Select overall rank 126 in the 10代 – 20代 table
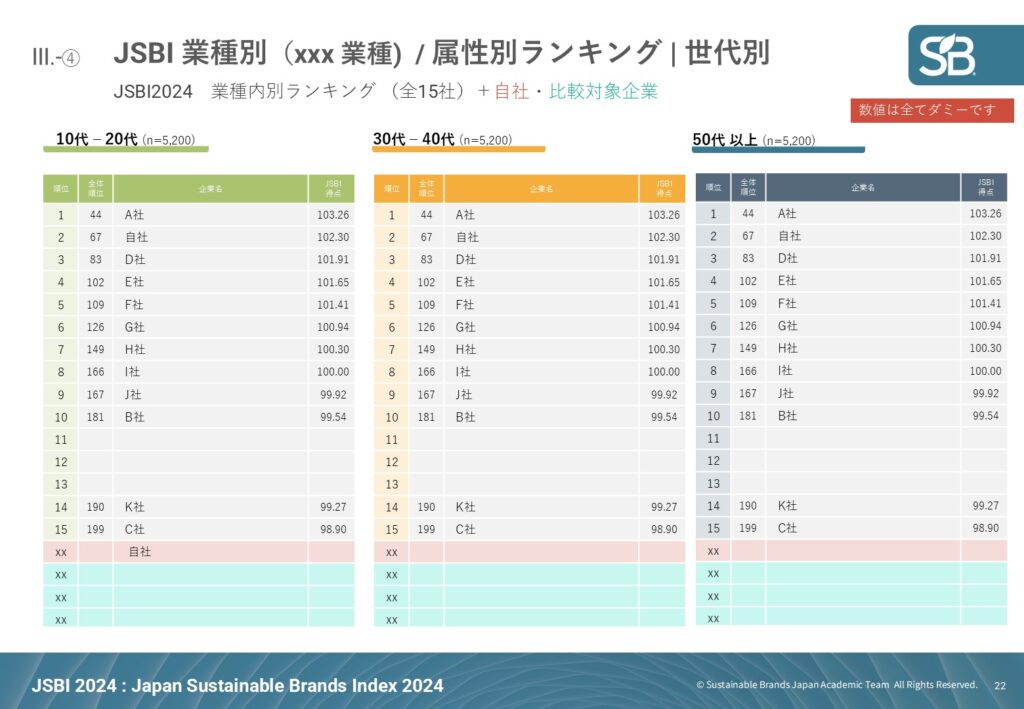Viewport: 1024px width, 709px height. (95, 327)
